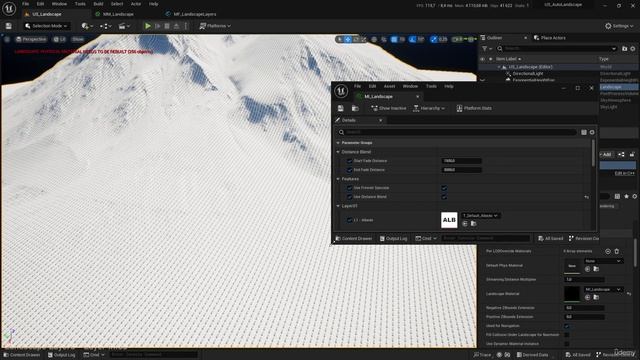Toggle rotation snap icon in viewport toolbar
Image resolution: width=640 pixels, height=360 pixels.
(x=412, y=39)
